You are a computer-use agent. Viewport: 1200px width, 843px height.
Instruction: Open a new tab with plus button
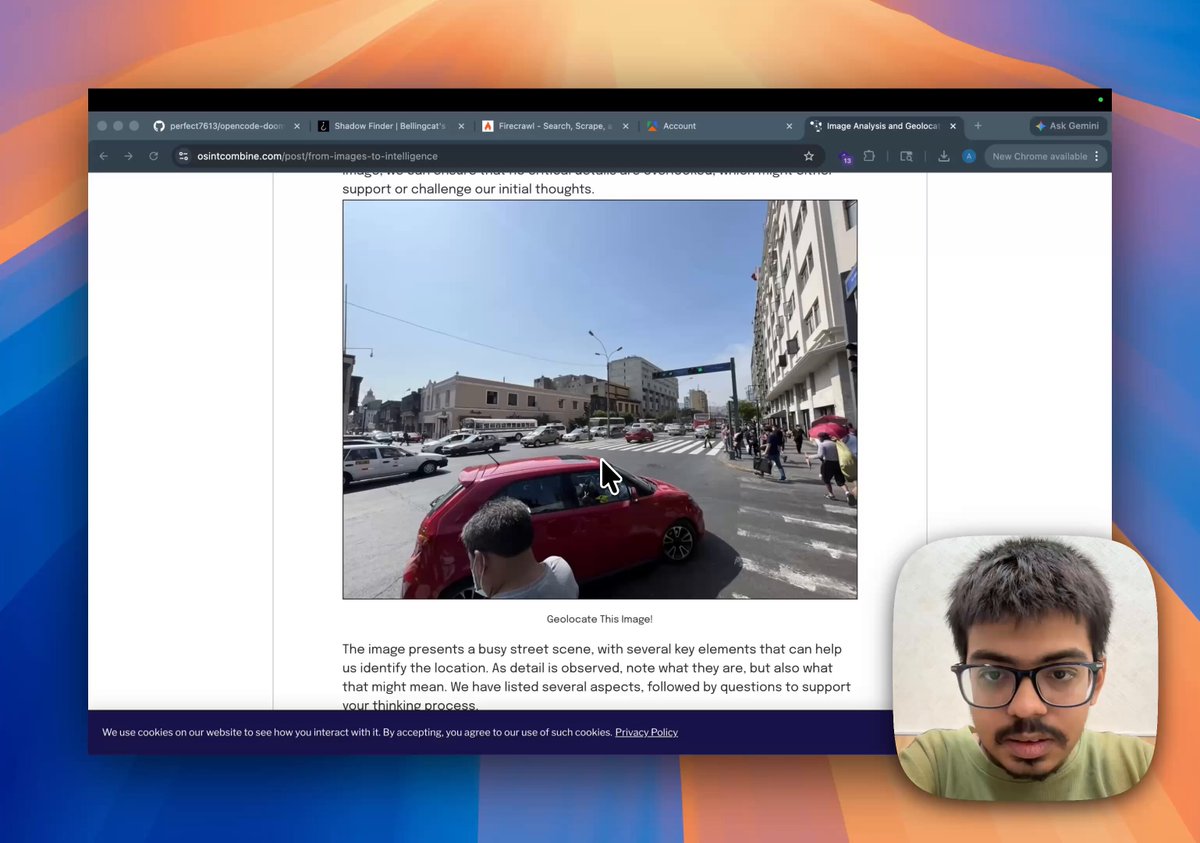[978, 126]
